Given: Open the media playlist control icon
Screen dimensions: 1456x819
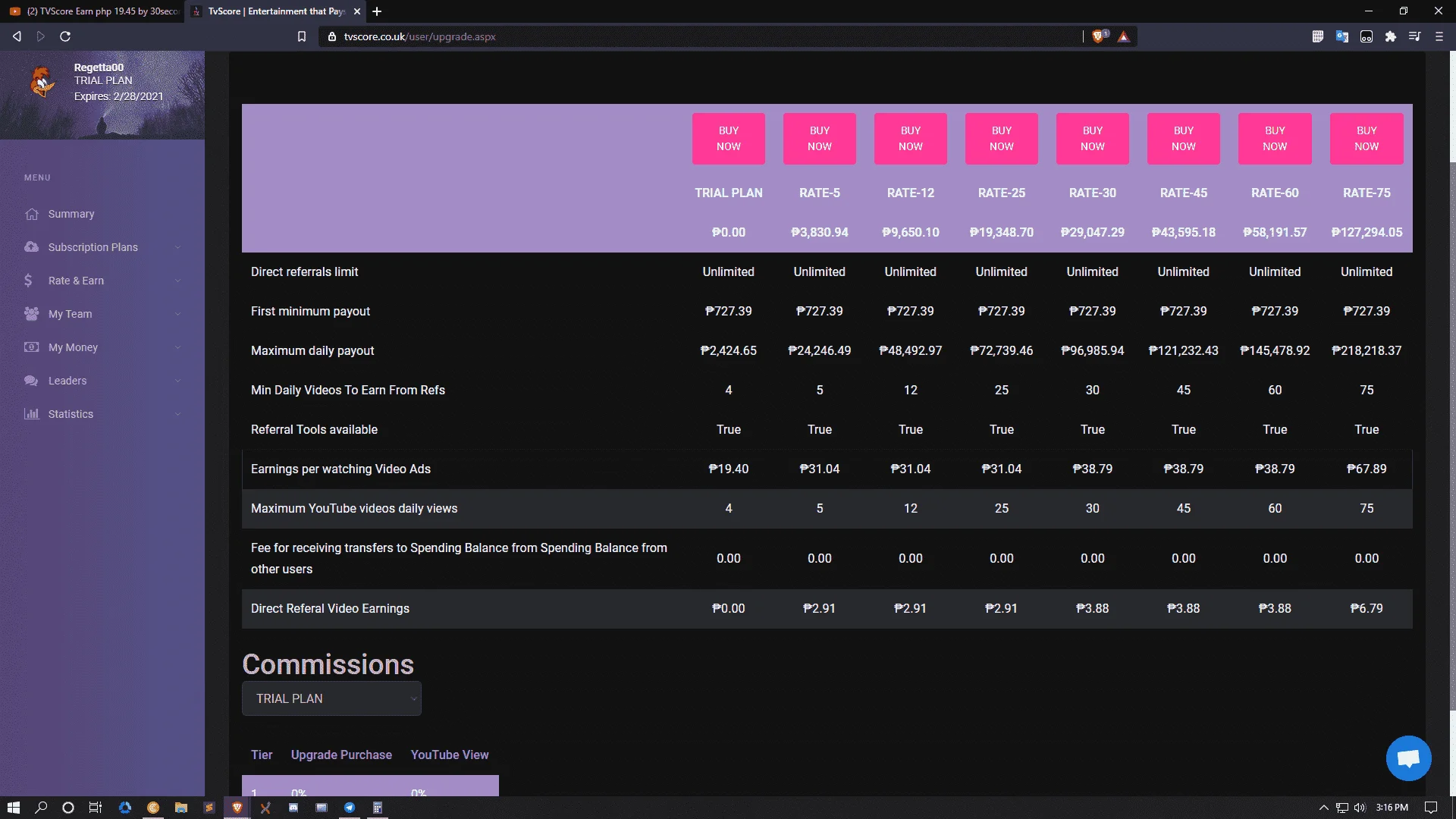Looking at the screenshot, I should click(x=1415, y=36).
